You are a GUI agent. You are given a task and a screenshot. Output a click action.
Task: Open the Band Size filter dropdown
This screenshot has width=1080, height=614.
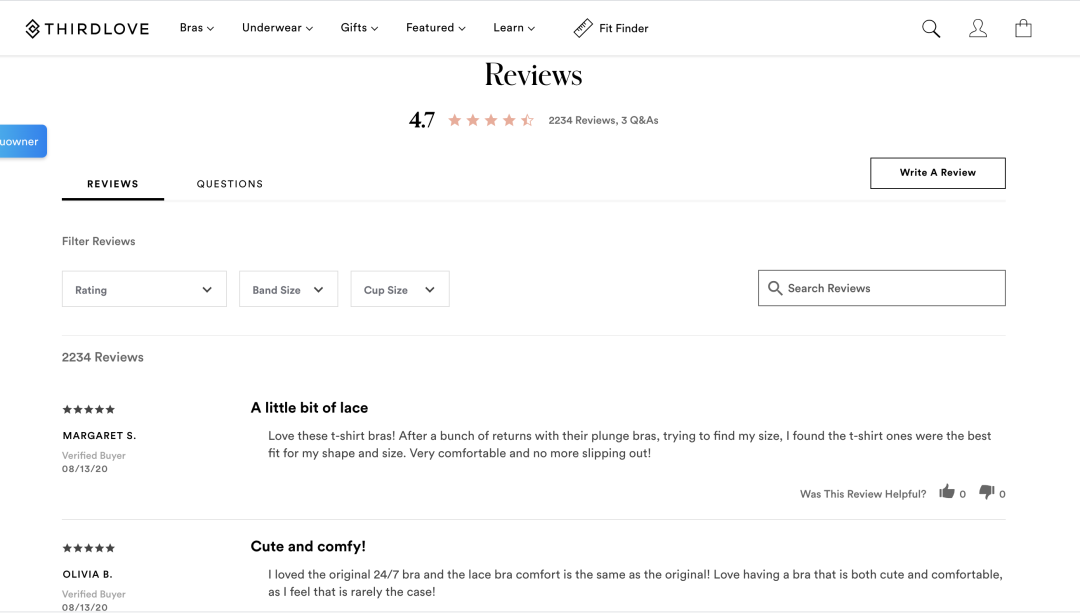pos(288,290)
